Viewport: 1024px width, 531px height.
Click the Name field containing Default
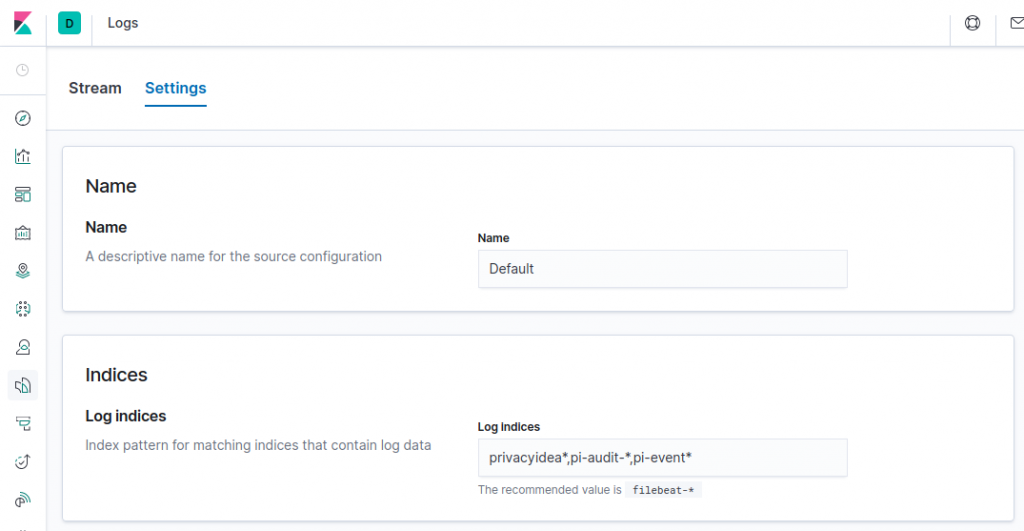[662, 269]
